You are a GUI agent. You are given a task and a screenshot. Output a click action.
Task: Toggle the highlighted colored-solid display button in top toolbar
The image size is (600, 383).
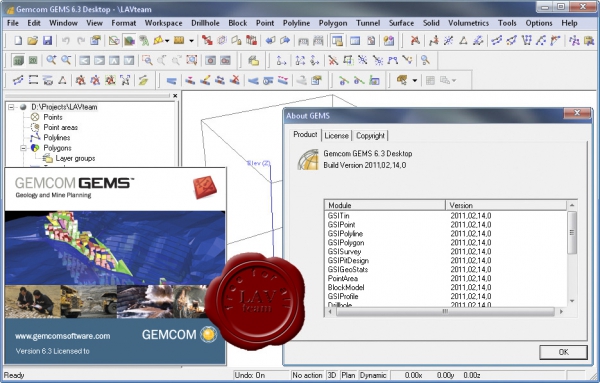coord(129,40)
